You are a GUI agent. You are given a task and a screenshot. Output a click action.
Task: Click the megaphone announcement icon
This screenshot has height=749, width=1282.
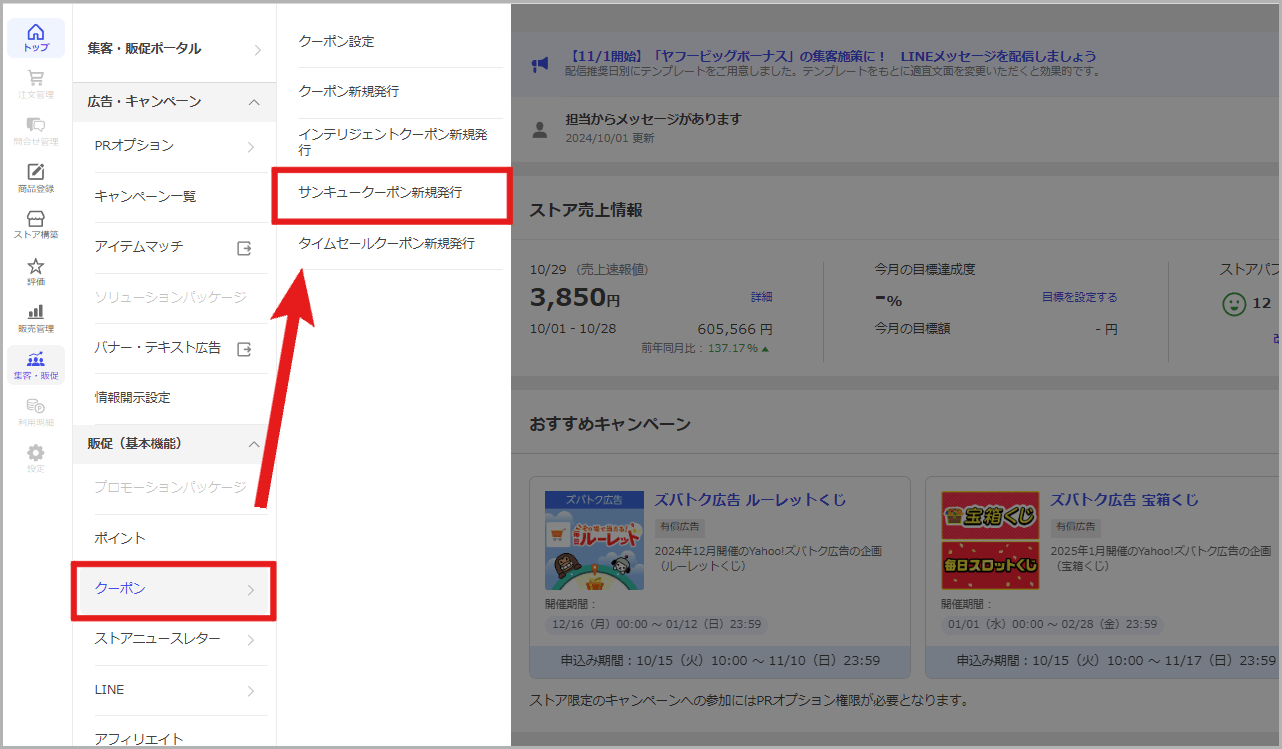coord(540,64)
